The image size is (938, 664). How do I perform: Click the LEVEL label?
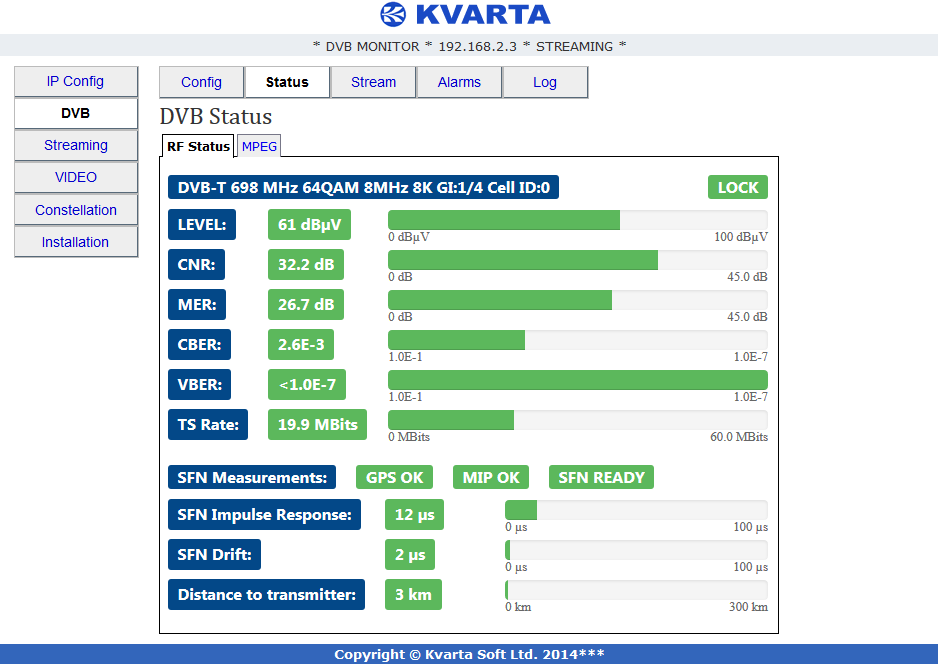click(x=202, y=224)
